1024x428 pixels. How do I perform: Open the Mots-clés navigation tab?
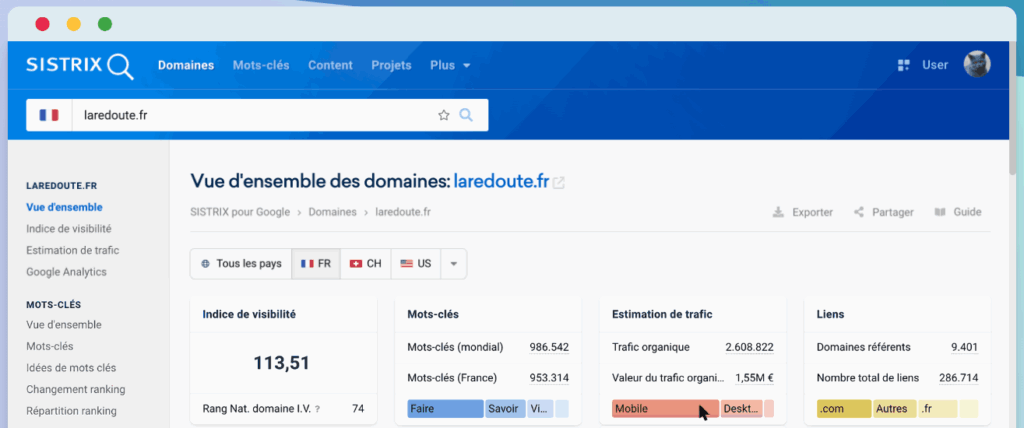pos(261,65)
